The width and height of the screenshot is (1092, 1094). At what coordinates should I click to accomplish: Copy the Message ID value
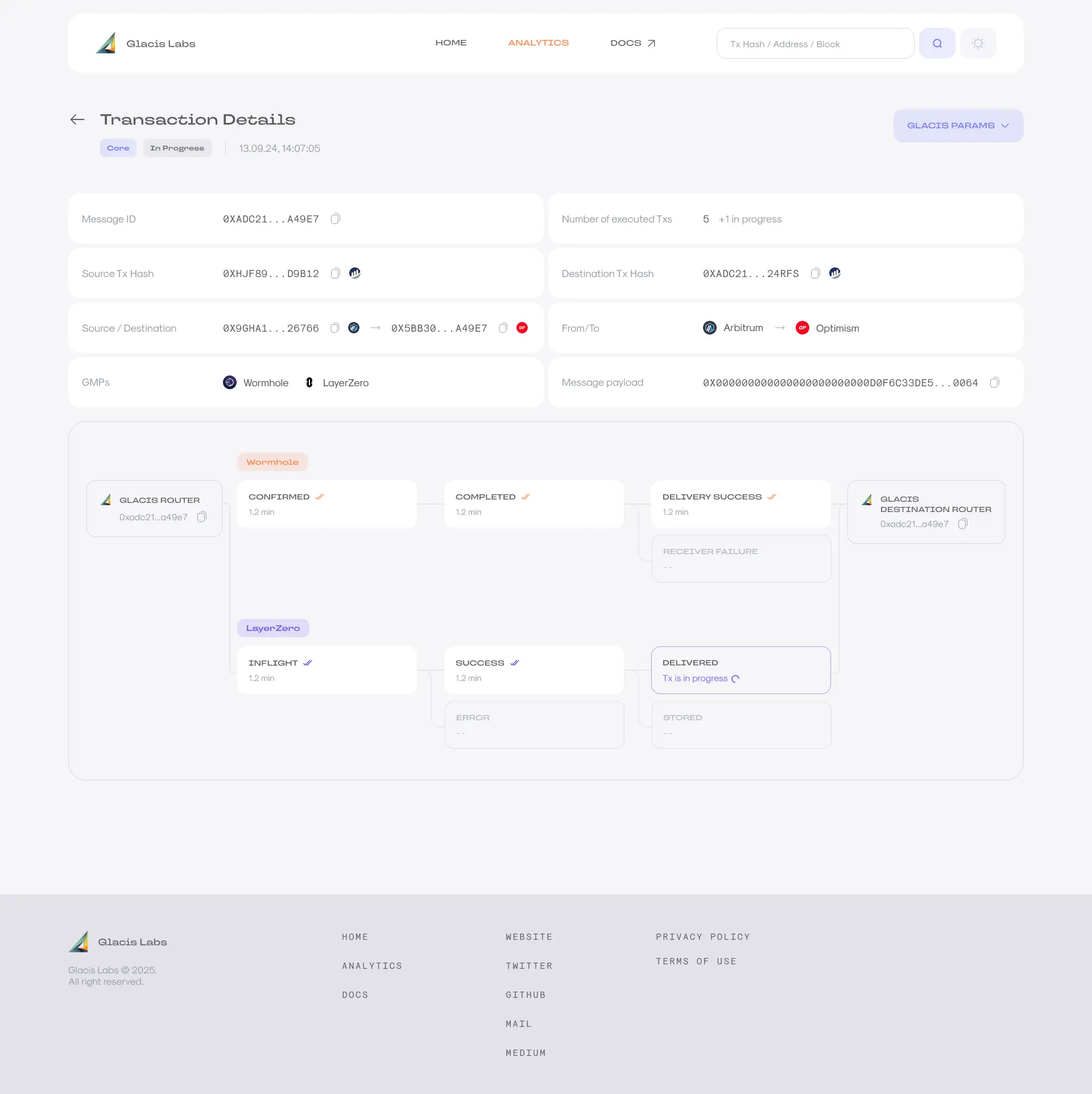(336, 219)
